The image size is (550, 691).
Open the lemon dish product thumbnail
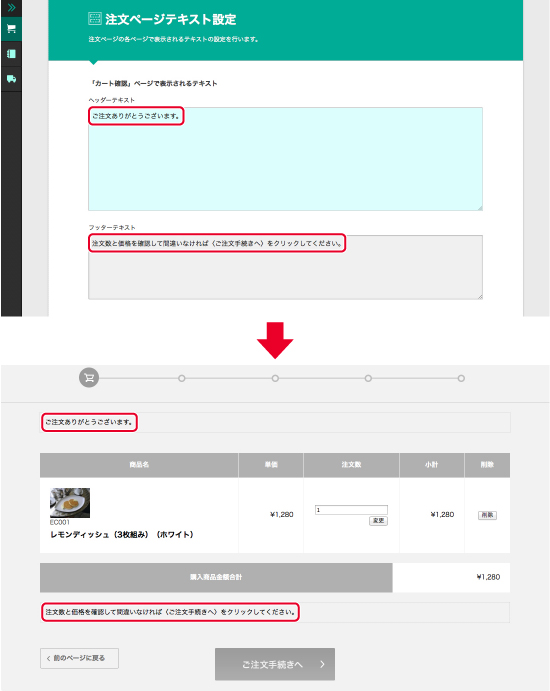(70, 502)
